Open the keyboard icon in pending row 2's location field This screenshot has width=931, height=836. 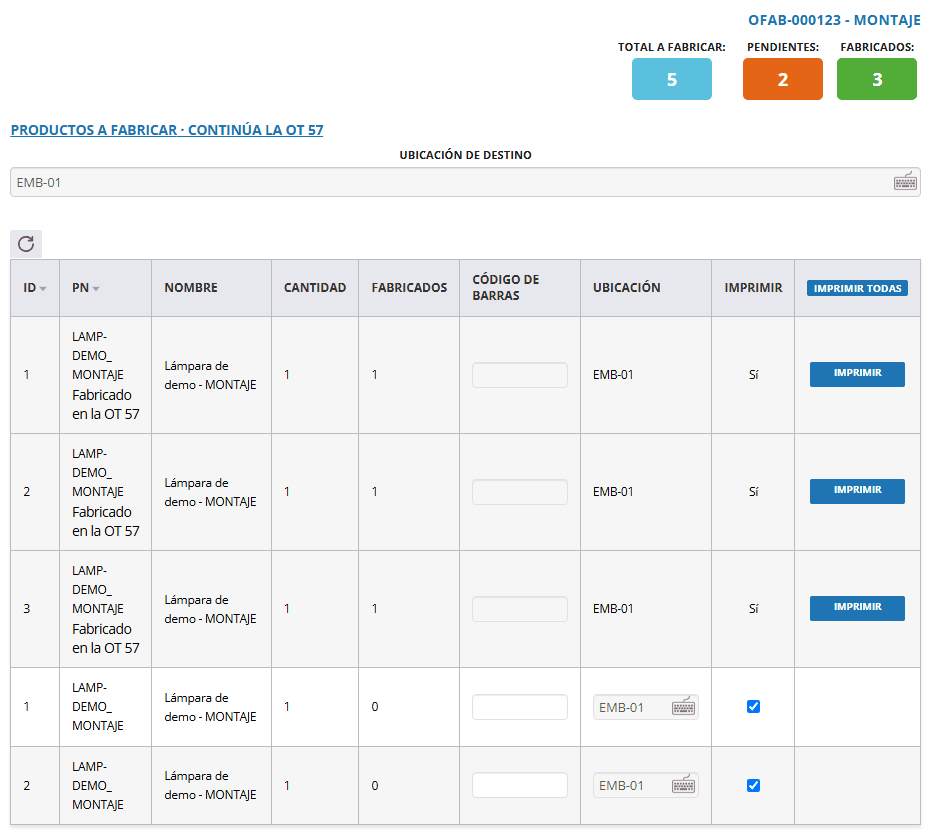[683, 785]
